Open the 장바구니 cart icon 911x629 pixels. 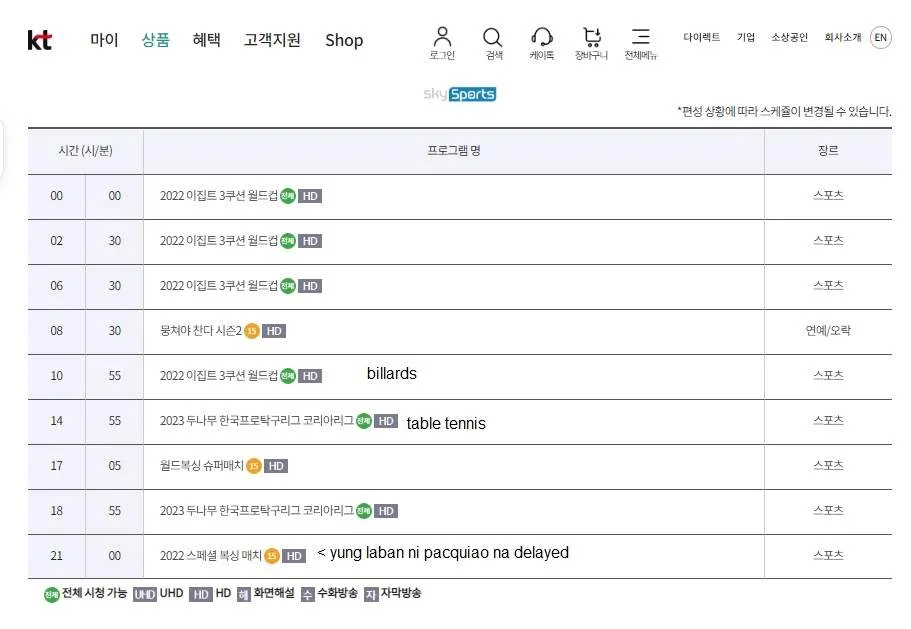pos(591,43)
